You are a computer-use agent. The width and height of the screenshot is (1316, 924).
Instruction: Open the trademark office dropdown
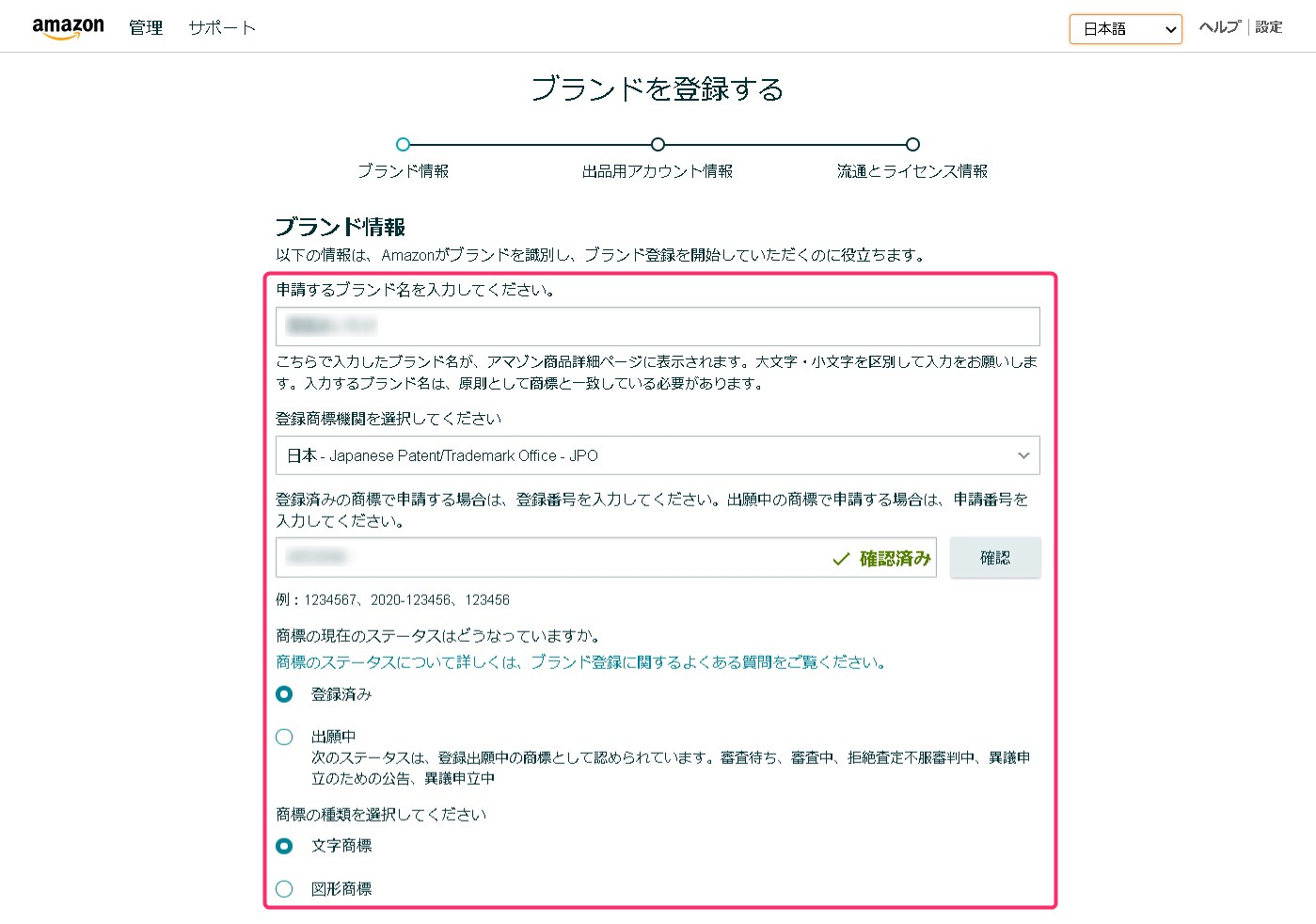657,455
